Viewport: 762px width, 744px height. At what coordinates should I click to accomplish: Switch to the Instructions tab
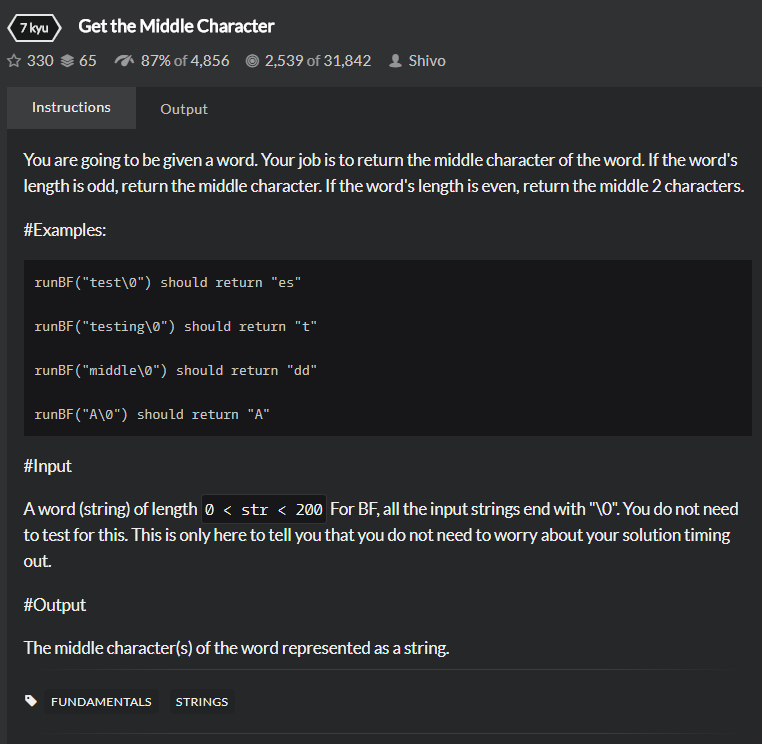[x=71, y=107]
